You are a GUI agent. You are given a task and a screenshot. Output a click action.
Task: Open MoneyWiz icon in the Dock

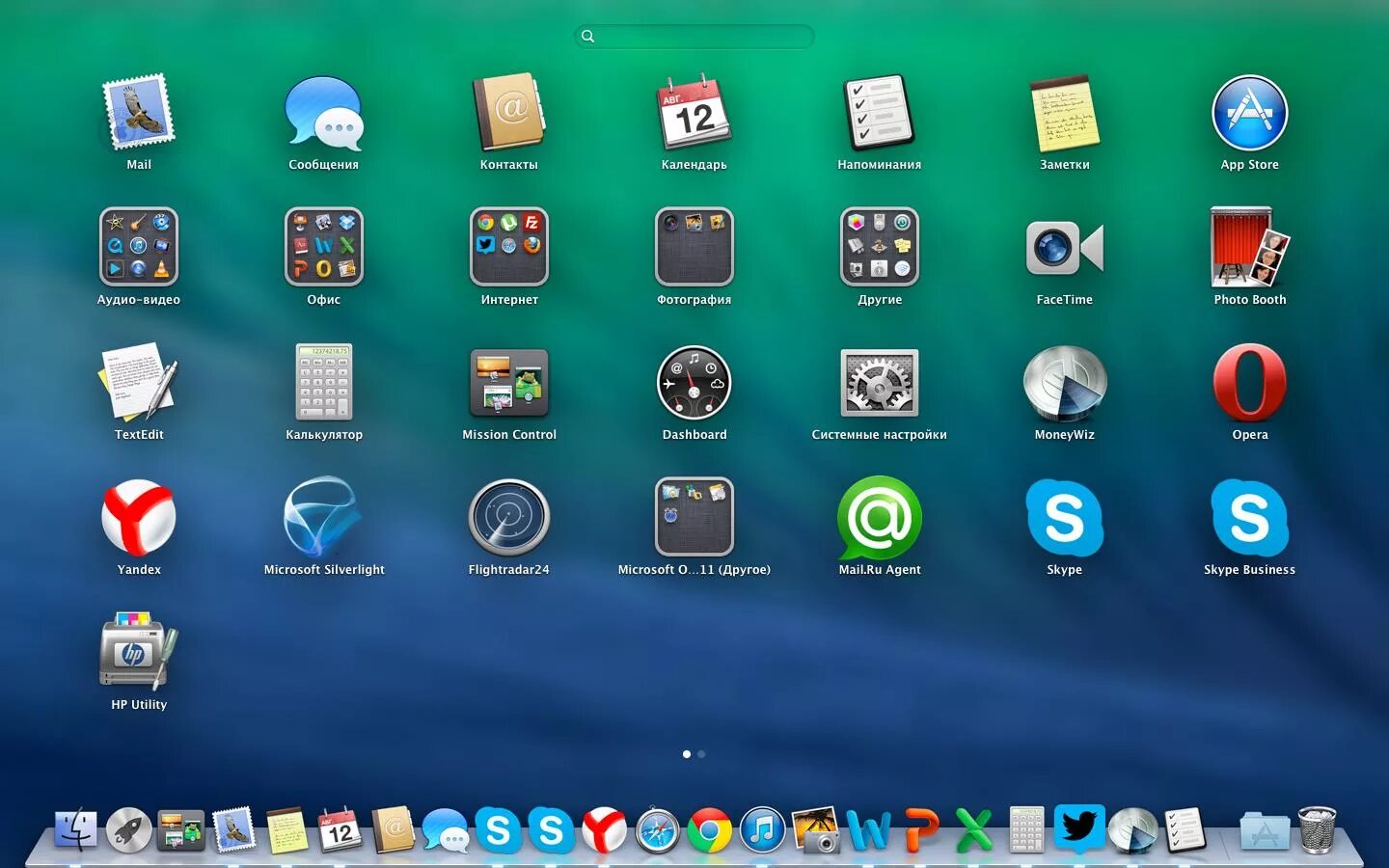tap(1132, 830)
